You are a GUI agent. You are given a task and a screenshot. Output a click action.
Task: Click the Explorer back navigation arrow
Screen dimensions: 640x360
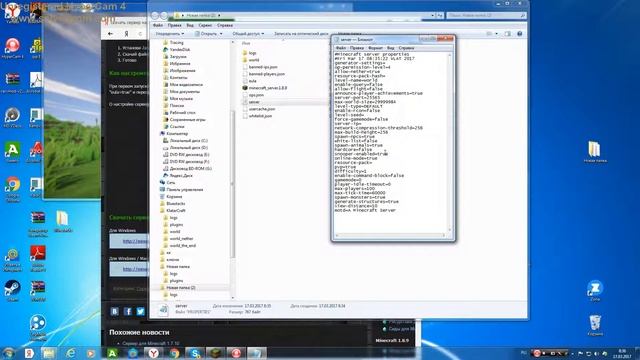[x=155, y=16]
